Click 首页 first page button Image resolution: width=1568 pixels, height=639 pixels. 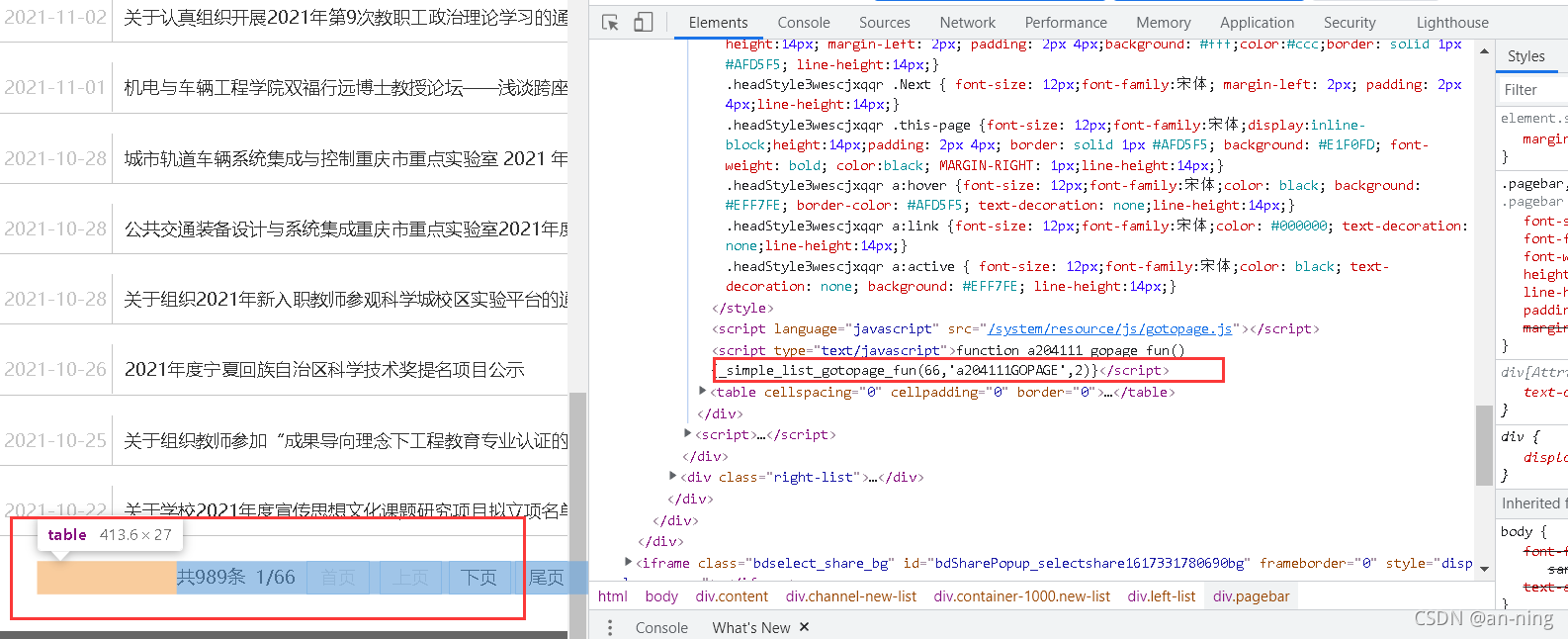[338, 577]
